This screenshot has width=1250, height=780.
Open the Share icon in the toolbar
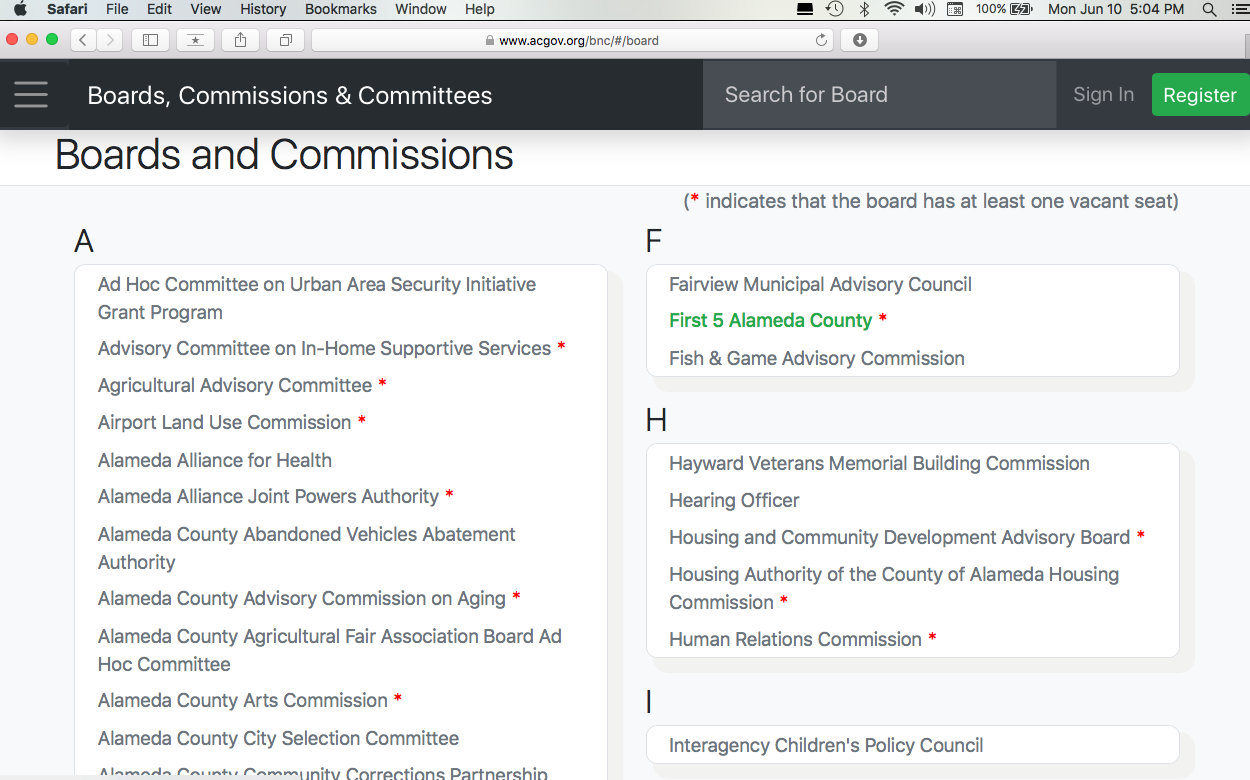(240, 40)
